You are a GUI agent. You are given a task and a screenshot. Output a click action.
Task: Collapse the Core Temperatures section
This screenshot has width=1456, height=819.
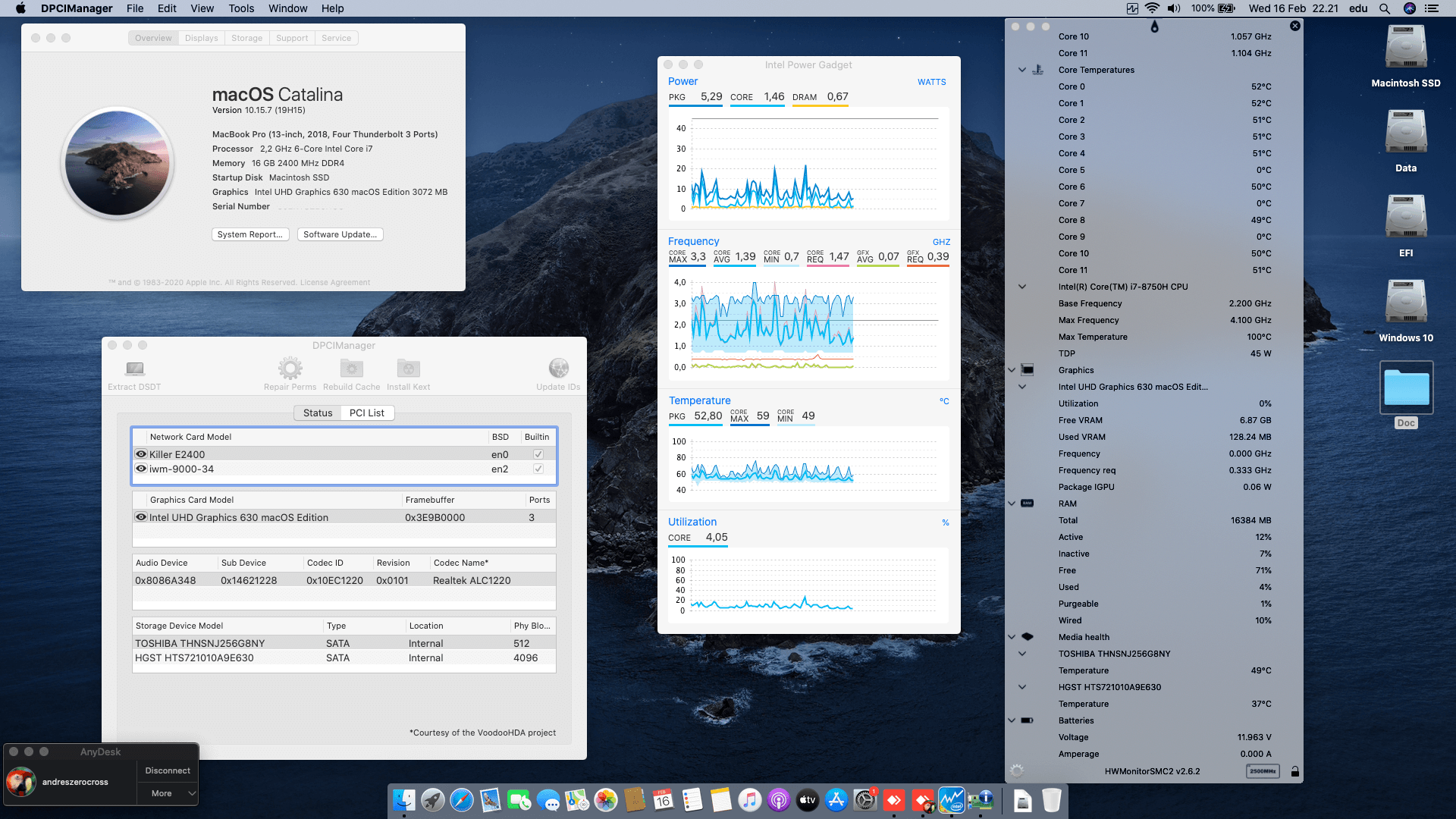pyautogui.click(x=1021, y=70)
